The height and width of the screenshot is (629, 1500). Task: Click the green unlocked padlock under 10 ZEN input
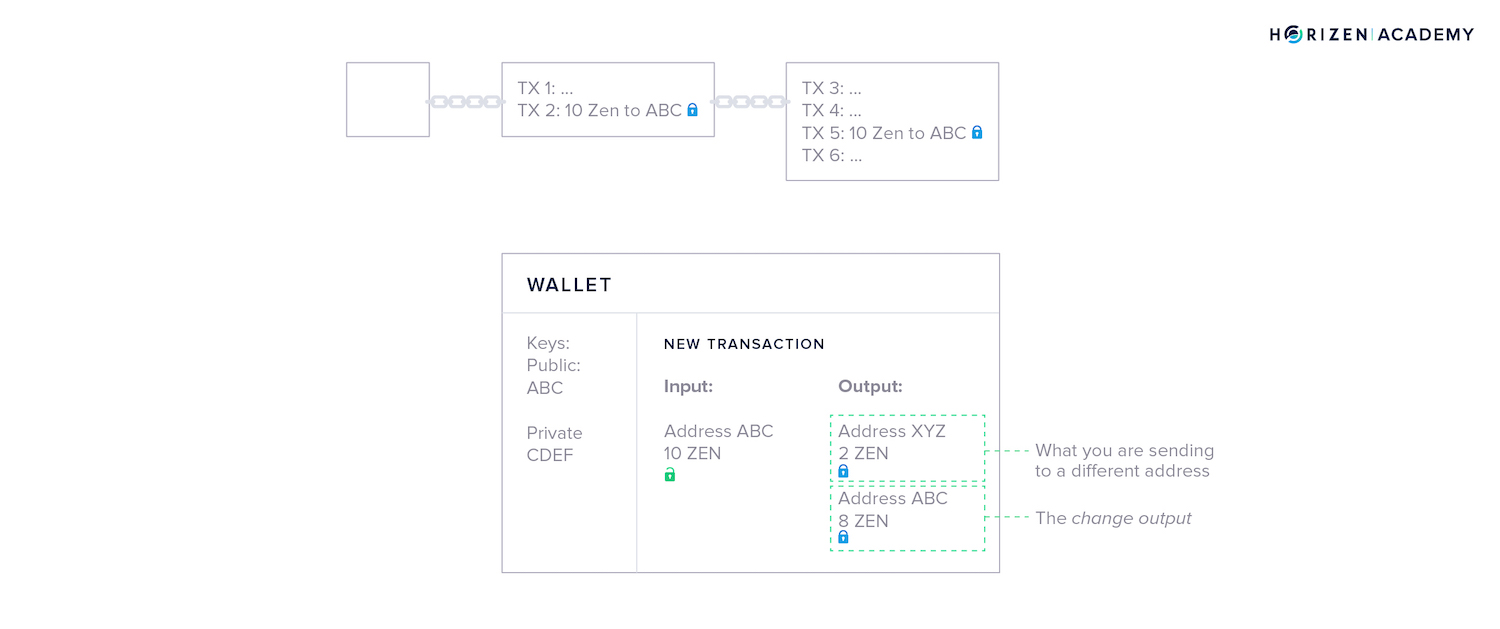tap(670, 475)
